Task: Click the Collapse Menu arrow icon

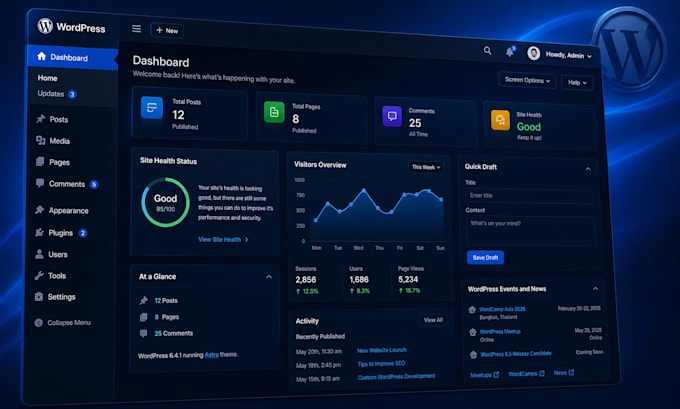Action: (x=39, y=322)
